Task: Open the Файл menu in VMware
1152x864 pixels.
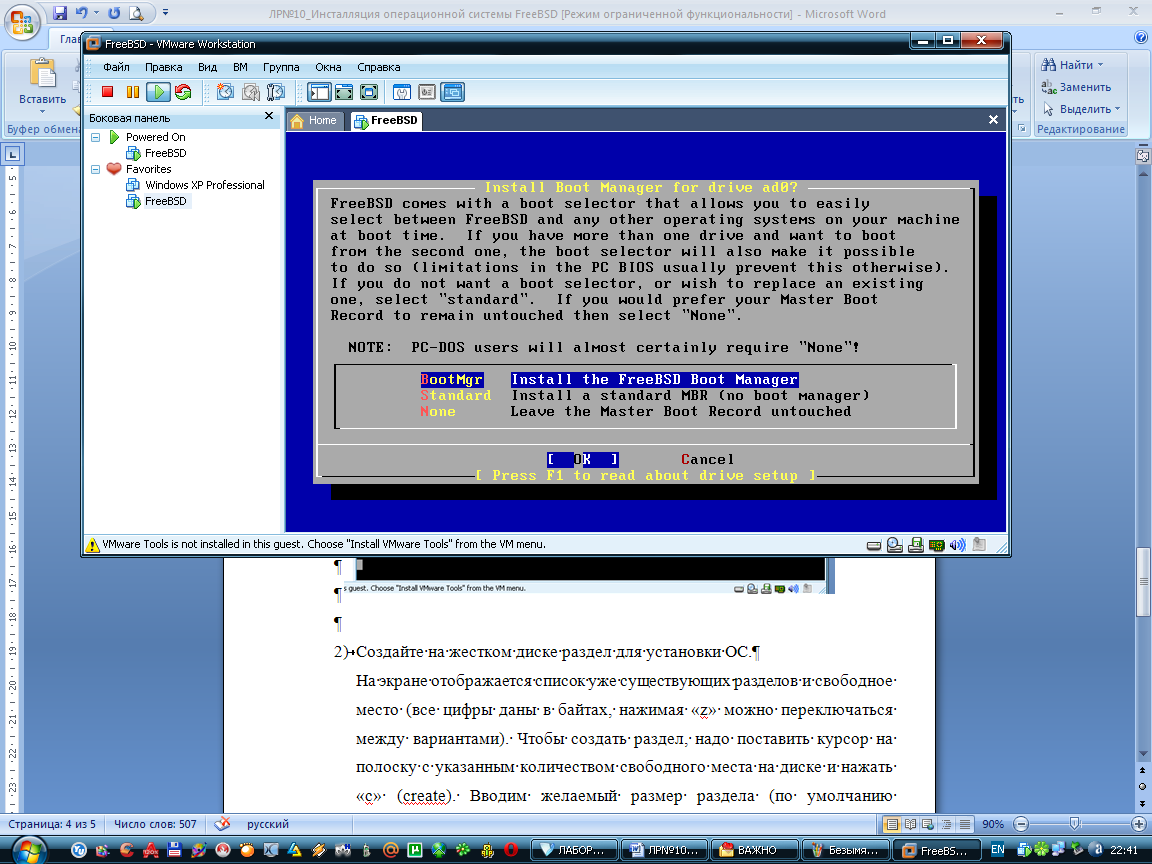Action: tap(116, 67)
